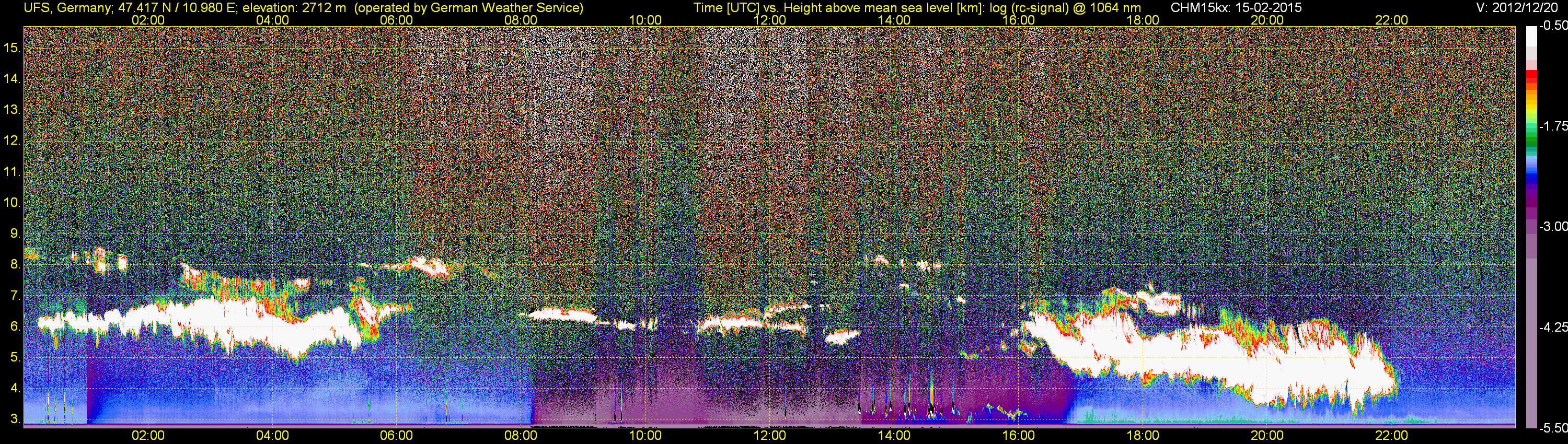The image size is (1568, 444).
Task: Click the height axis label "14."
Action: [12, 78]
